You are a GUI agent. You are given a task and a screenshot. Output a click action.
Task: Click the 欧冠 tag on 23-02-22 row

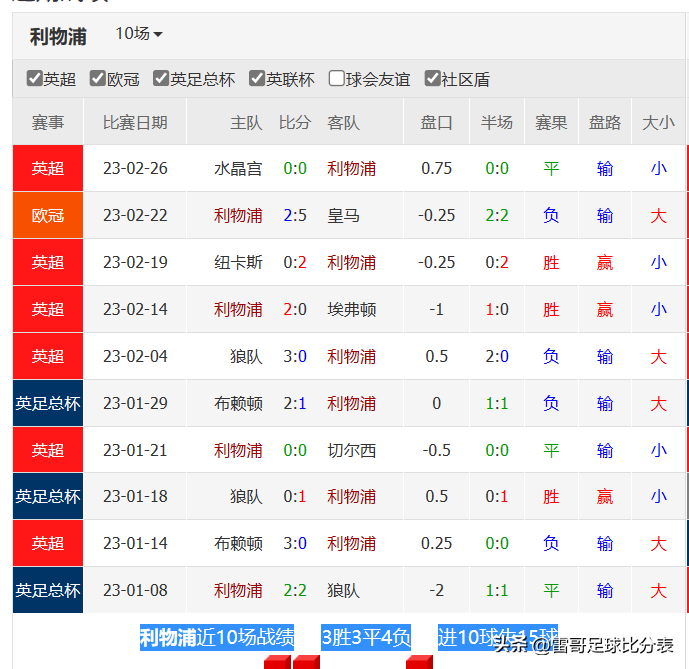48,216
